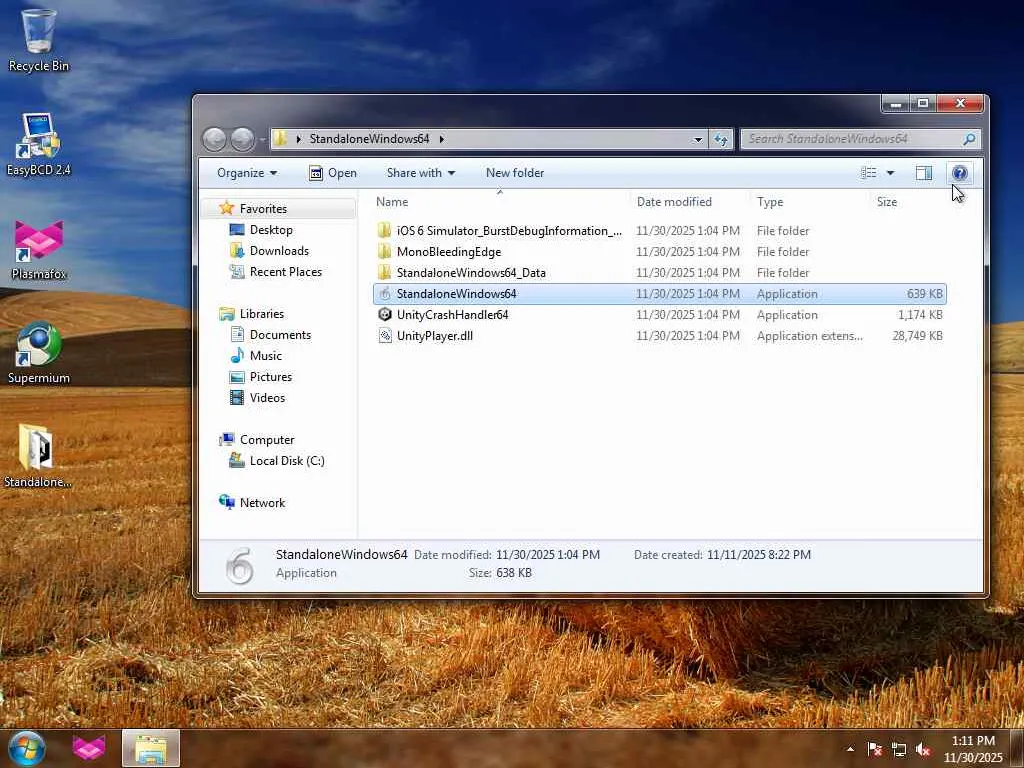Sort by the Size column header
This screenshot has height=768, width=1024.
[886, 202]
